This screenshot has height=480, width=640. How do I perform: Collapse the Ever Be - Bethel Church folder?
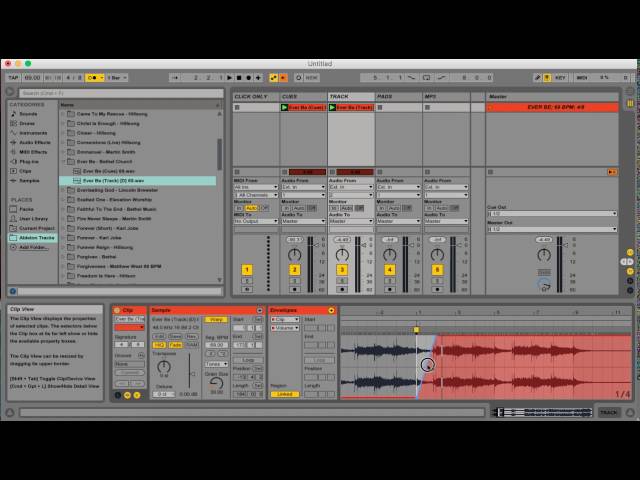[63, 162]
